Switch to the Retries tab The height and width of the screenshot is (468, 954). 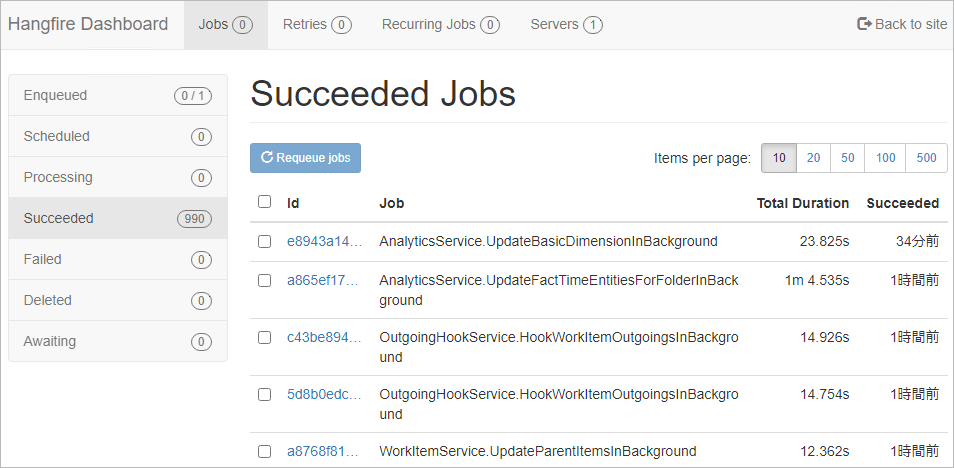point(316,24)
